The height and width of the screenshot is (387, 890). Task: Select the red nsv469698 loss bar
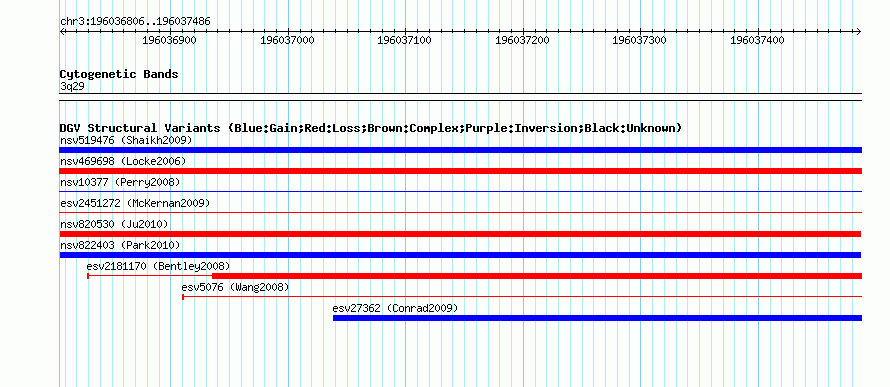click(460, 171)
